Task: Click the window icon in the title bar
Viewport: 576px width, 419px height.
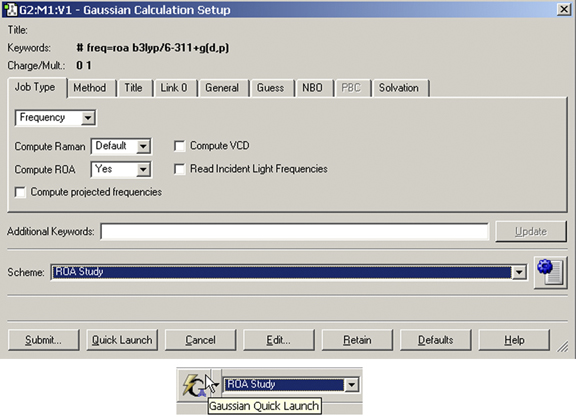Action: (11, 10)
